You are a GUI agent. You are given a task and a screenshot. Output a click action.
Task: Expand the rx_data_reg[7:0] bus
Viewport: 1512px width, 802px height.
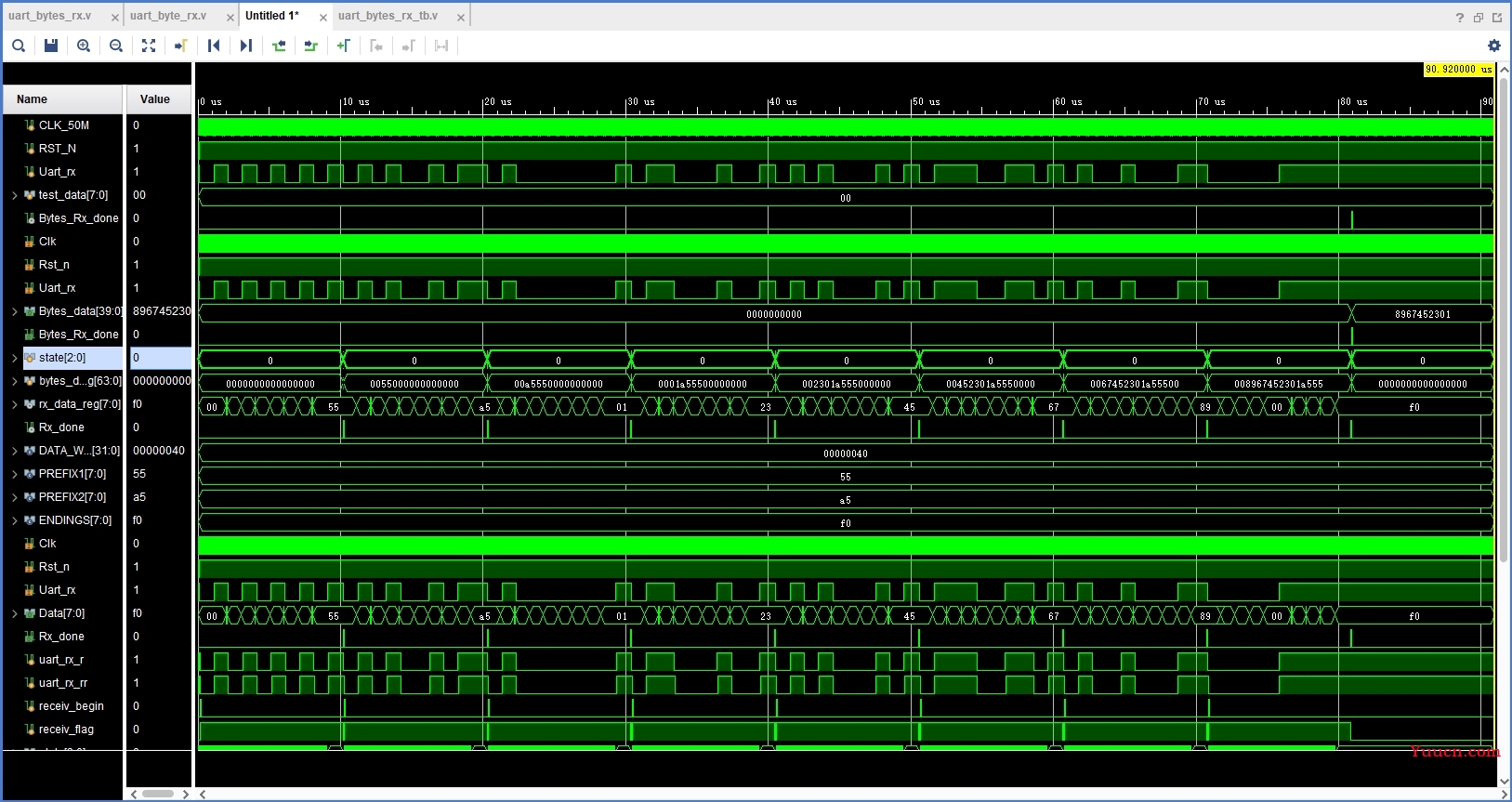point(14,404)
